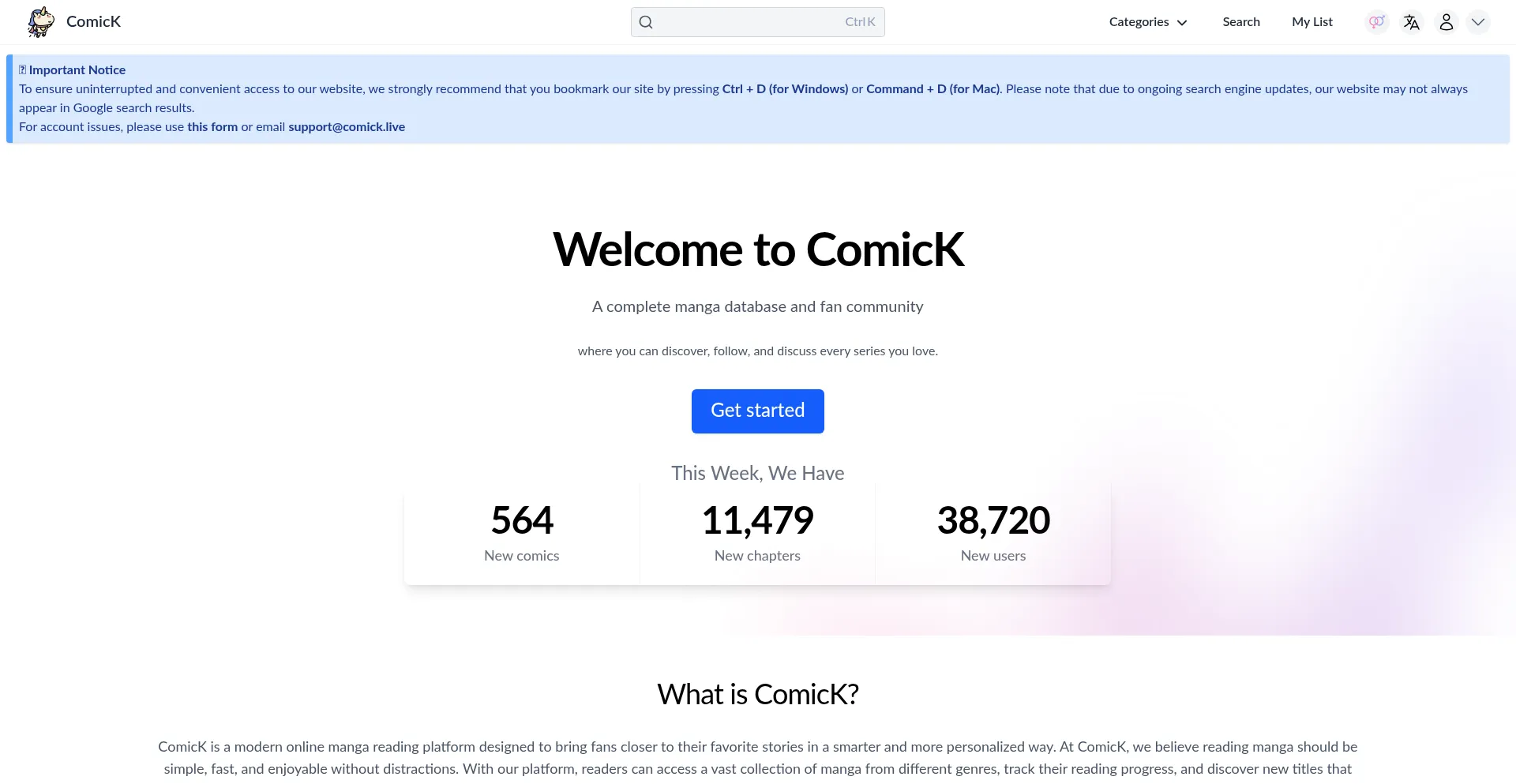The height and width of the screenshot is (784, 1516).
Task: Click the Ctrl K shortcut hint
Action: pos(860,22)
